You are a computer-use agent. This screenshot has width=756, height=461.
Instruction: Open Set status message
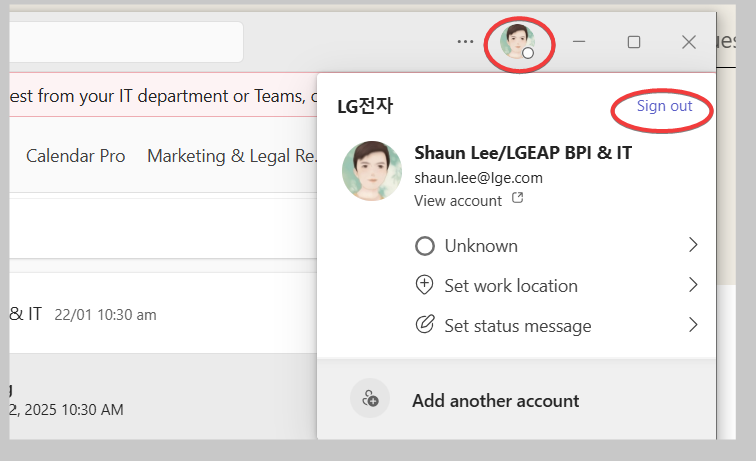(557, 325)
